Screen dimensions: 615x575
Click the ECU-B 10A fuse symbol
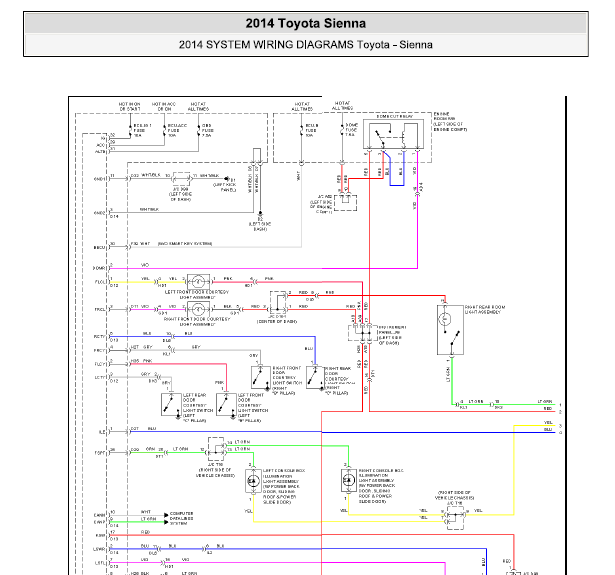coord(302,130)
